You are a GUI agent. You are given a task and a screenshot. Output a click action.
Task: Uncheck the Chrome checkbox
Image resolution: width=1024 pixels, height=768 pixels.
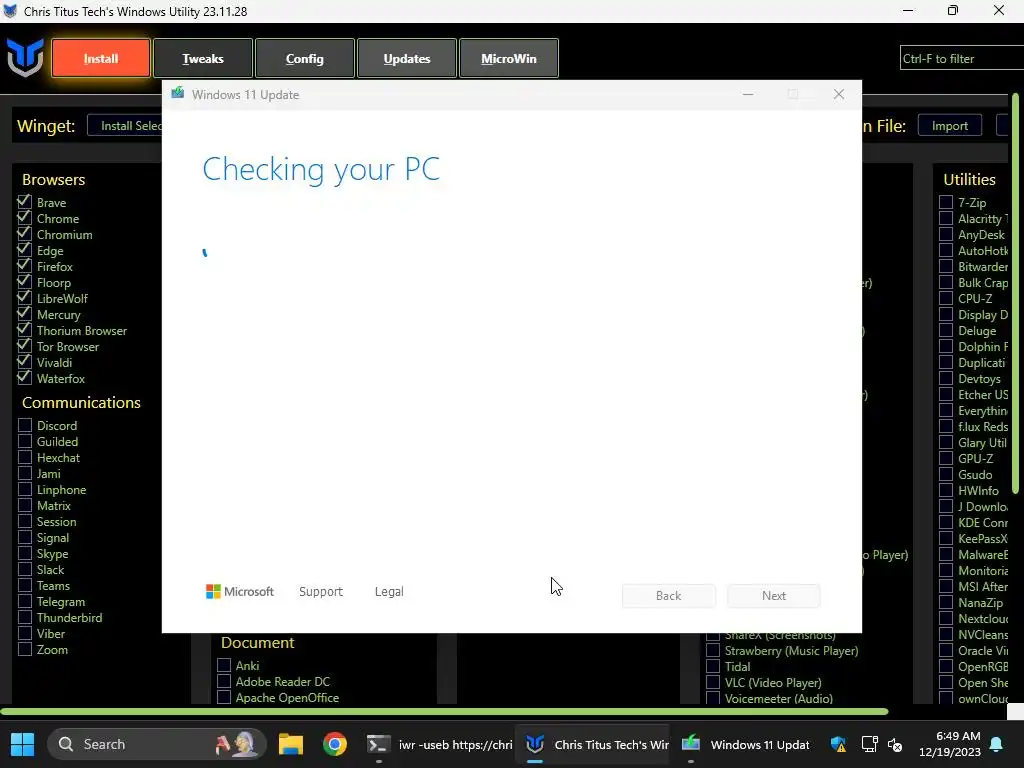point(25,218)
